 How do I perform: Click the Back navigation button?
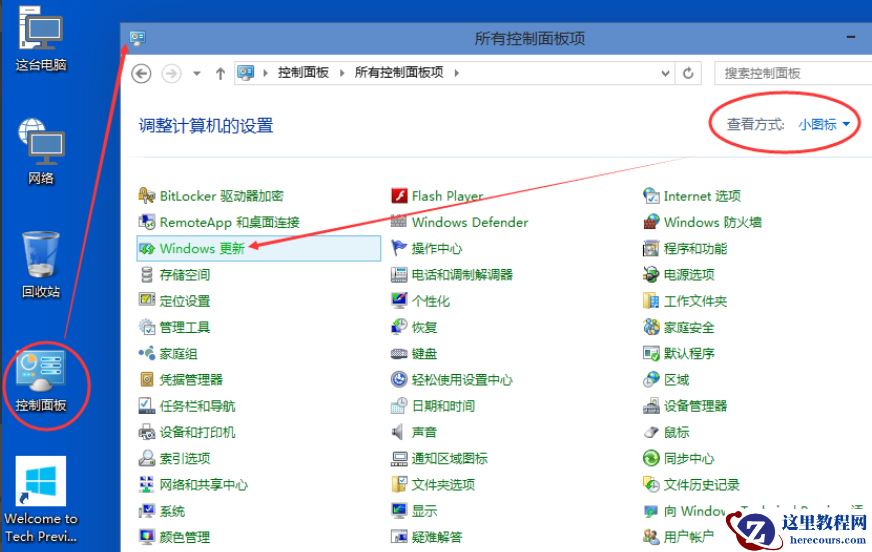(141, 73)
